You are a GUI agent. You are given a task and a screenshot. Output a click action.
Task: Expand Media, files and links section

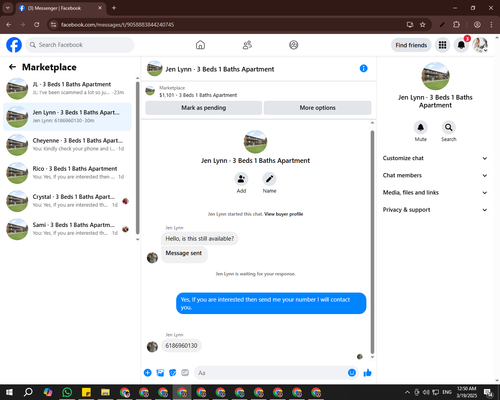pyautogui.click(x=435, y=192)
